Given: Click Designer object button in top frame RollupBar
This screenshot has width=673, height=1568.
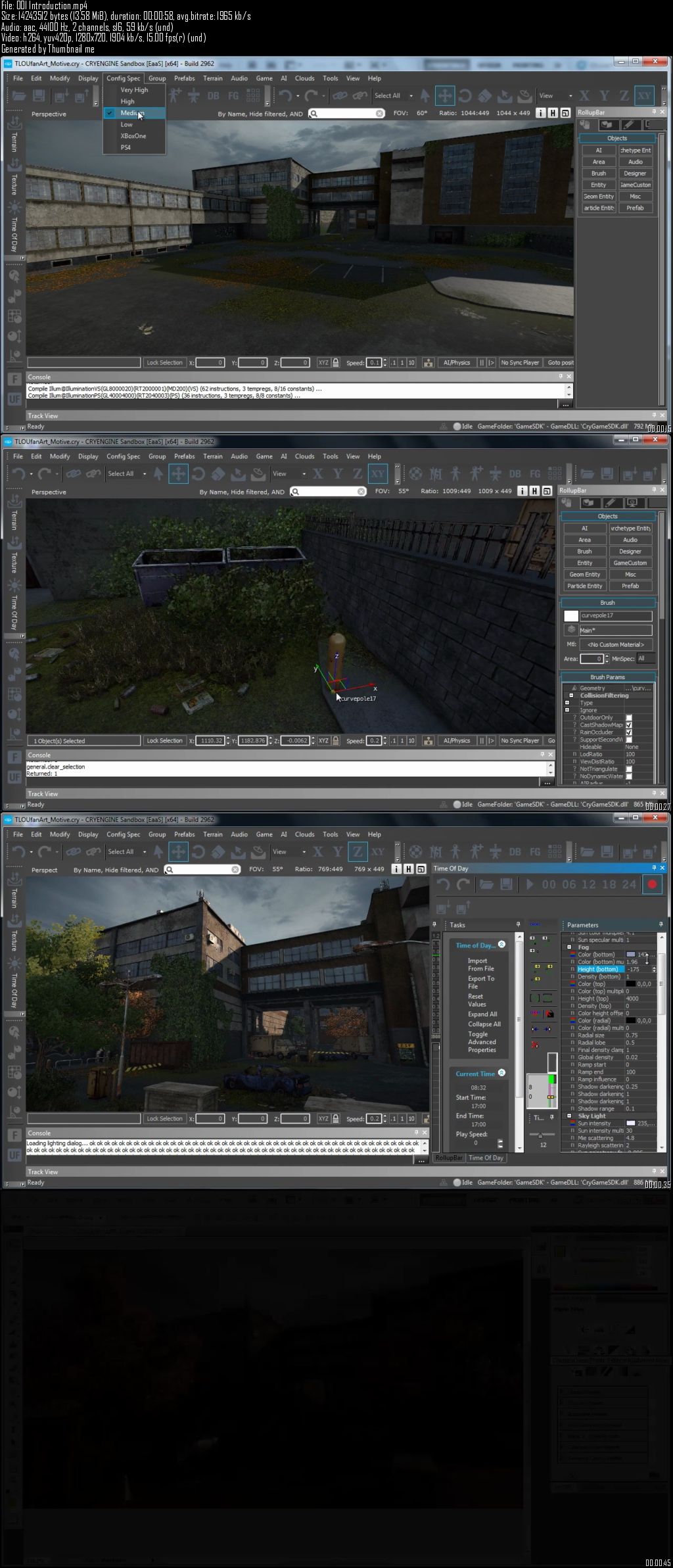Looking at the screenshot, I should pos(636,174).
